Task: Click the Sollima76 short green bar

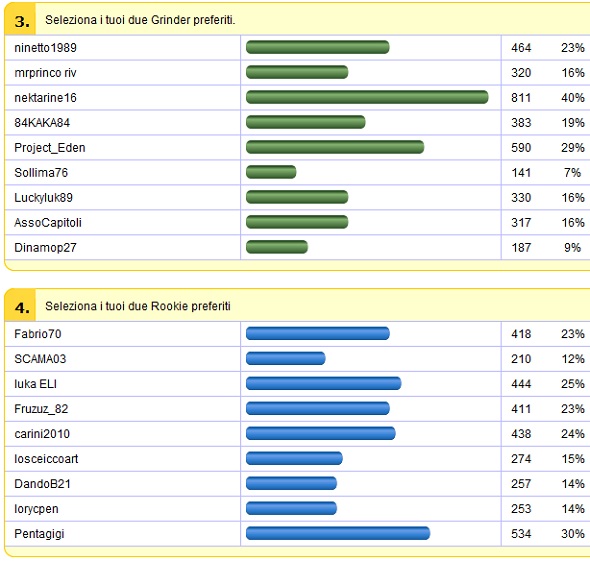Action: [x=271, y=172]
